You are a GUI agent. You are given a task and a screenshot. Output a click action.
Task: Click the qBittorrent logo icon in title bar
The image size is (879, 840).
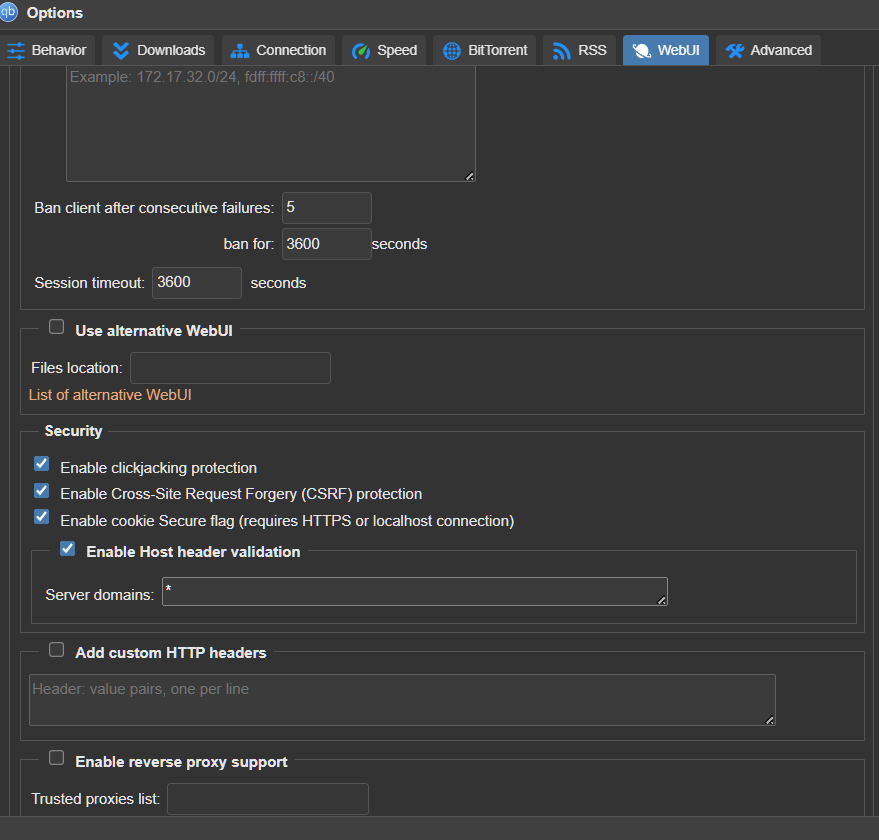(9, 13)
